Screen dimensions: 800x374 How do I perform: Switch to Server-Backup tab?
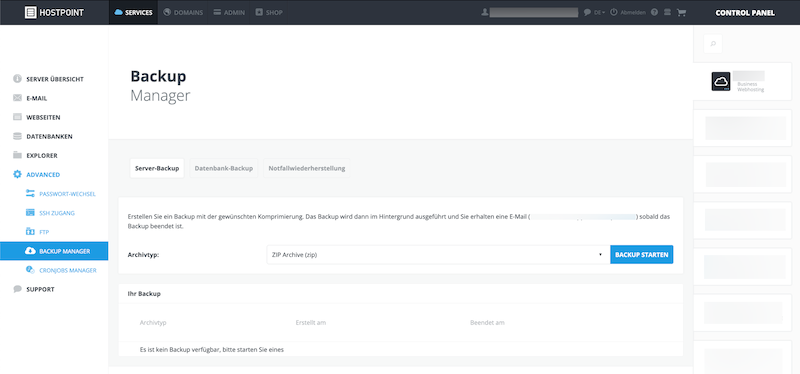157,168
